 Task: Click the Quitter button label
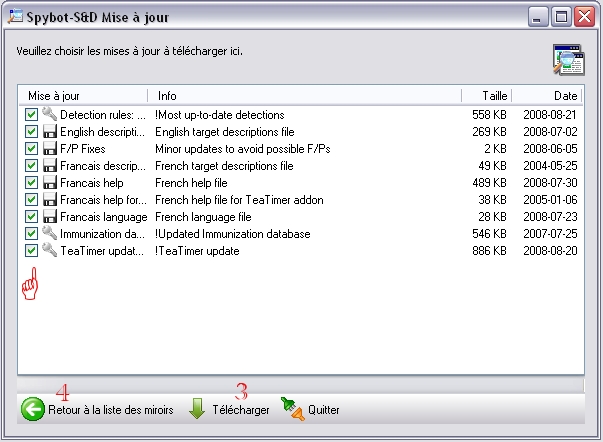coord(323,410)
